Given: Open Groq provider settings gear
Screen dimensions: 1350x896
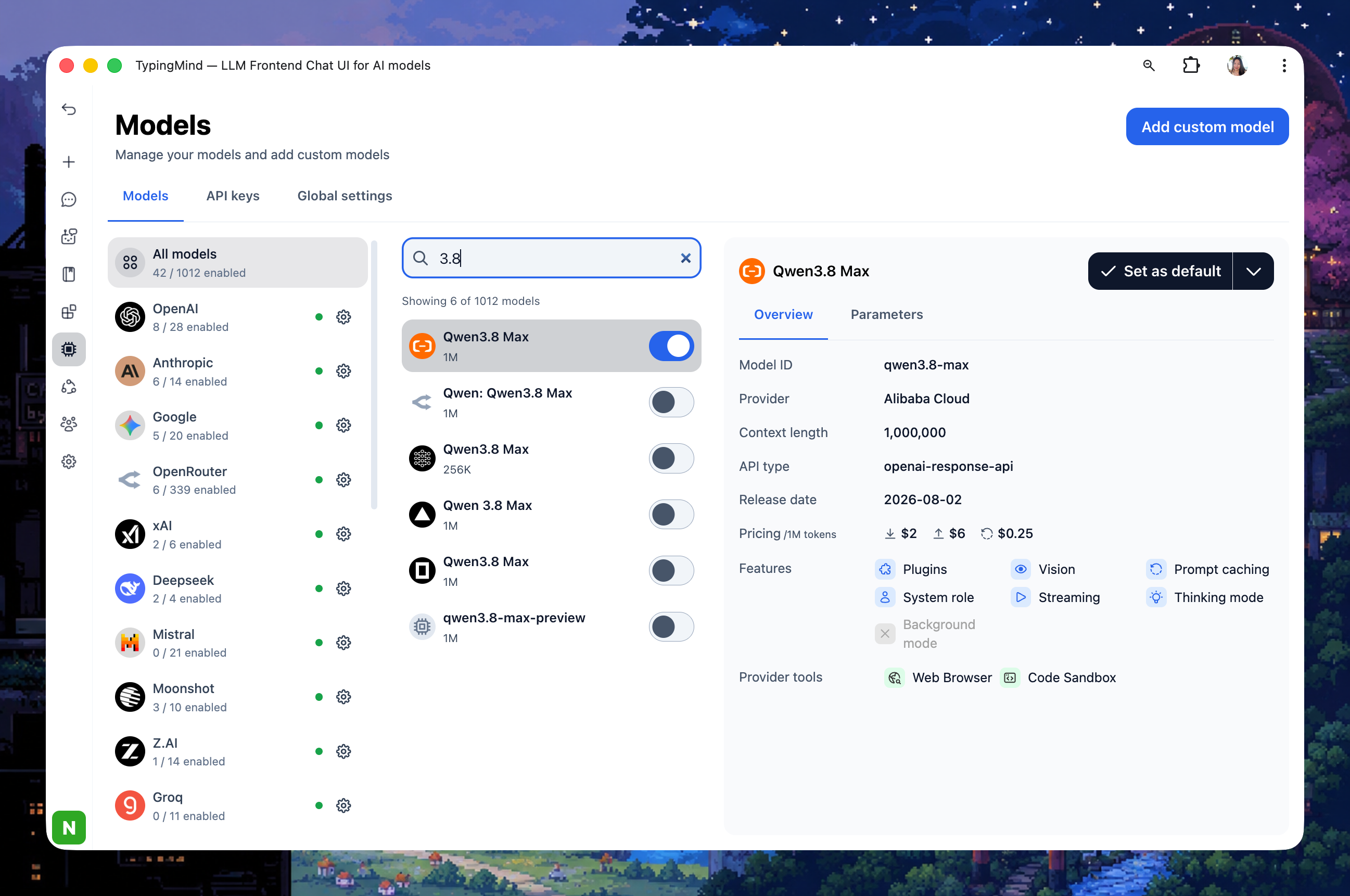Looking at the screenshot, I should point(343,805).
